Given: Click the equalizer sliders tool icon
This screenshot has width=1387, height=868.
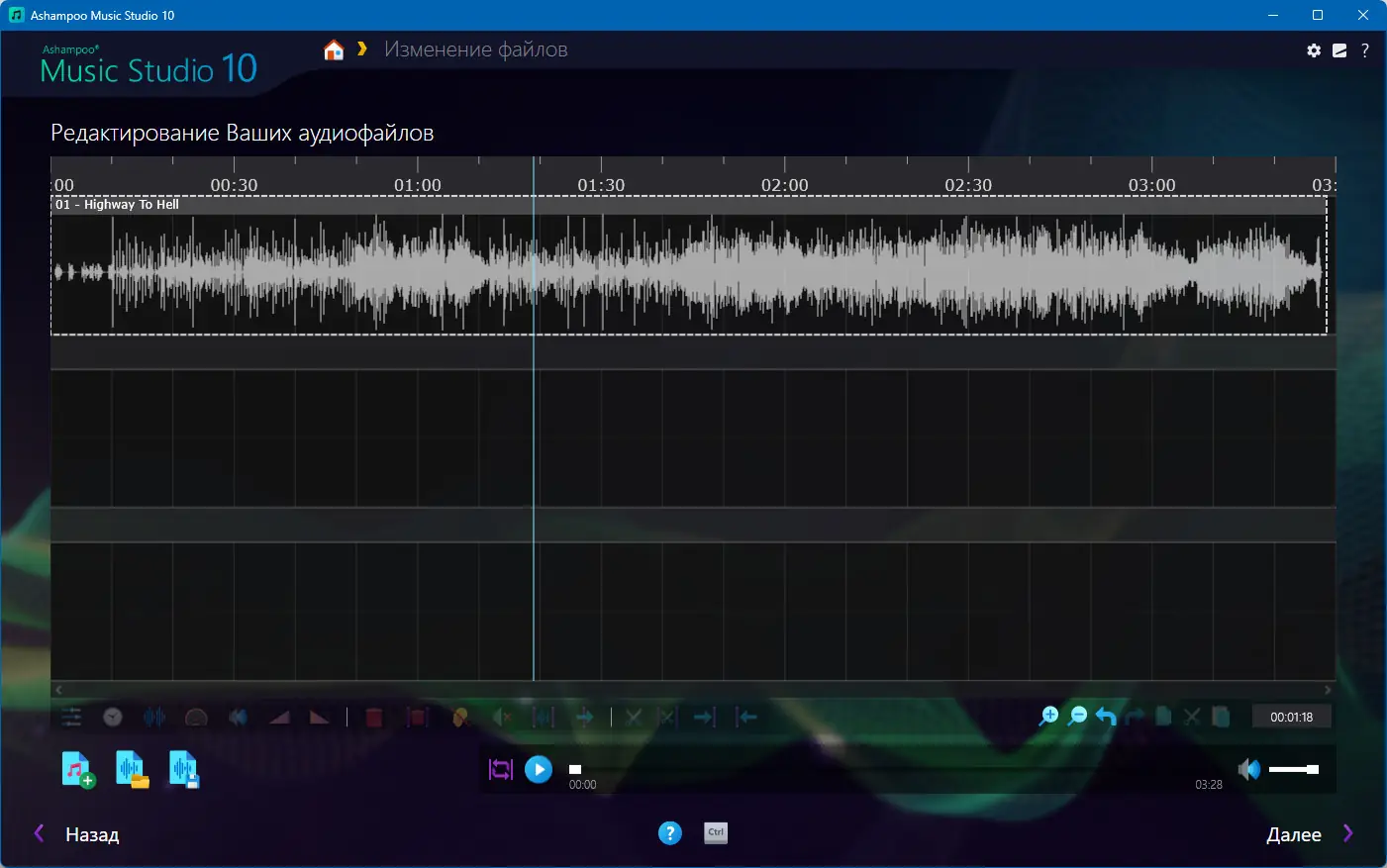Looking at the screenshot, I should point(71,717).
